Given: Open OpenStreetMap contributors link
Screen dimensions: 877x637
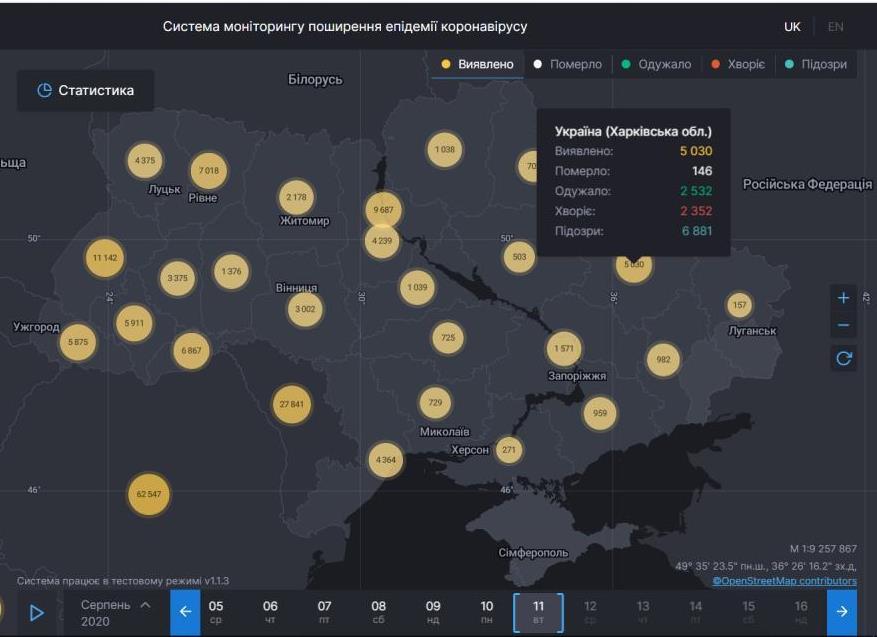Looking at the screenshot, I should 784,581.
